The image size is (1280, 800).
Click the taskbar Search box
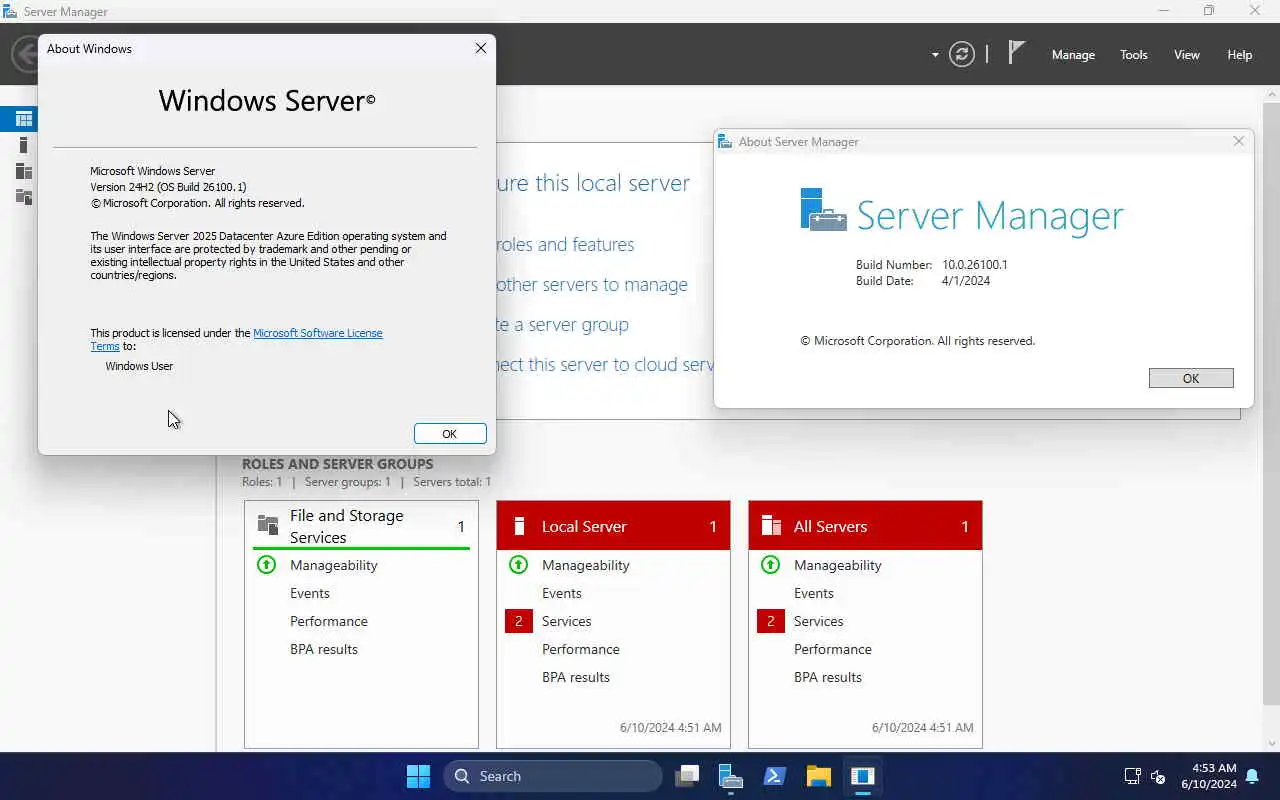(x=553, y=776)
